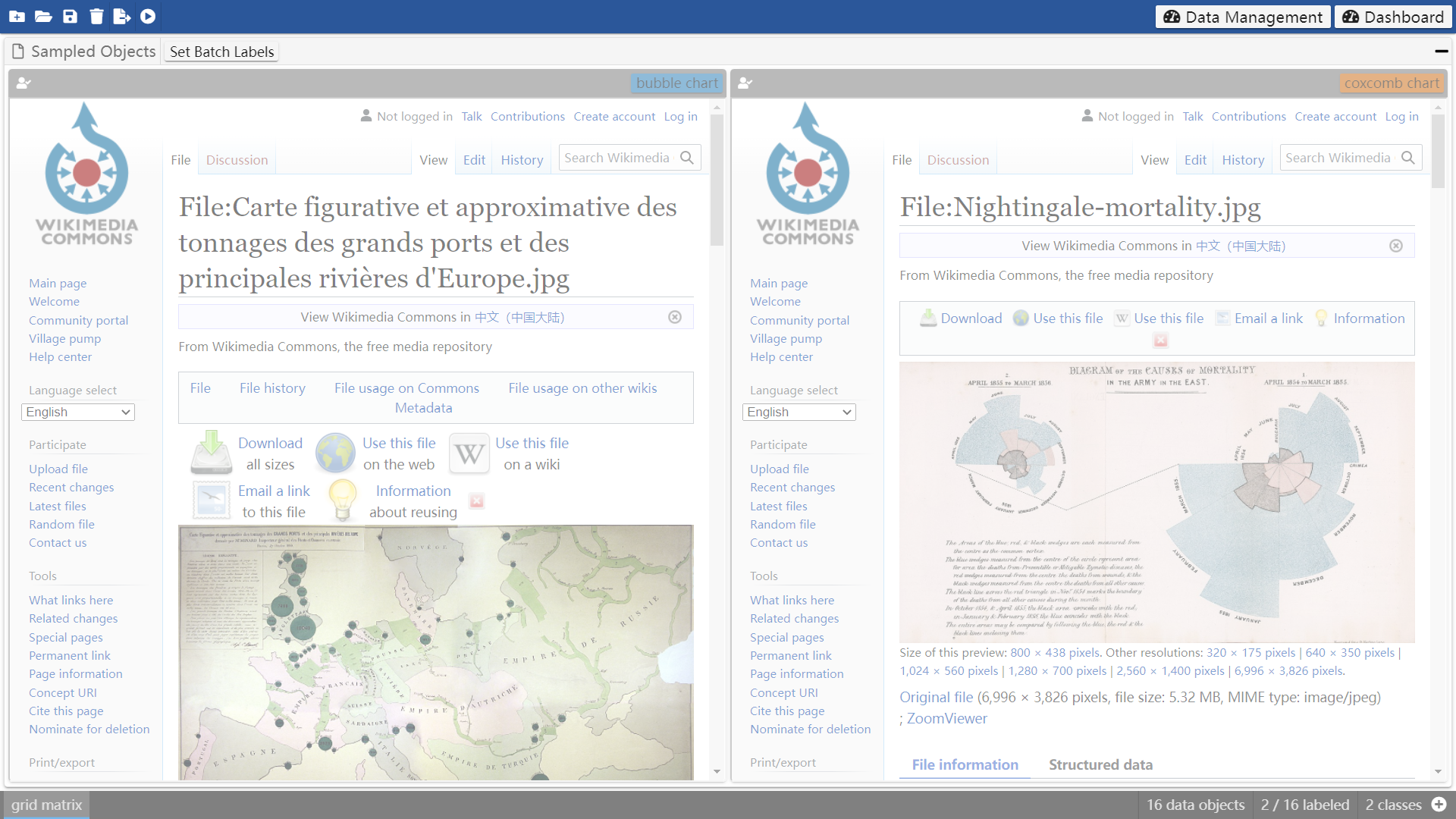The width and height of the screenshot is (1456, 819).
Task: Click W wiki icon in left card
Action: coord(469,453)
